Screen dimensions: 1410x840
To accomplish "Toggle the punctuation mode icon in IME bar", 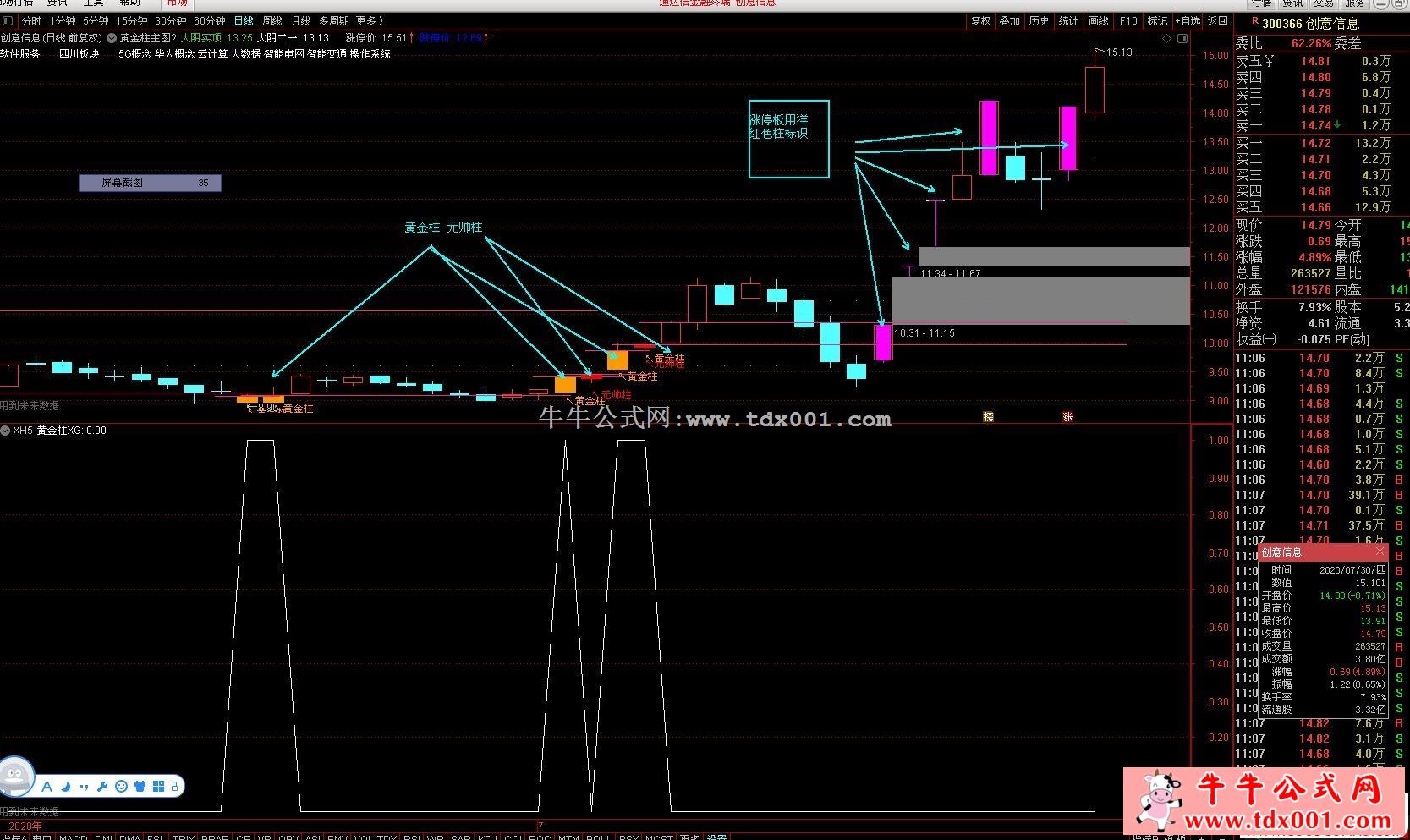I will pos(84,787).
